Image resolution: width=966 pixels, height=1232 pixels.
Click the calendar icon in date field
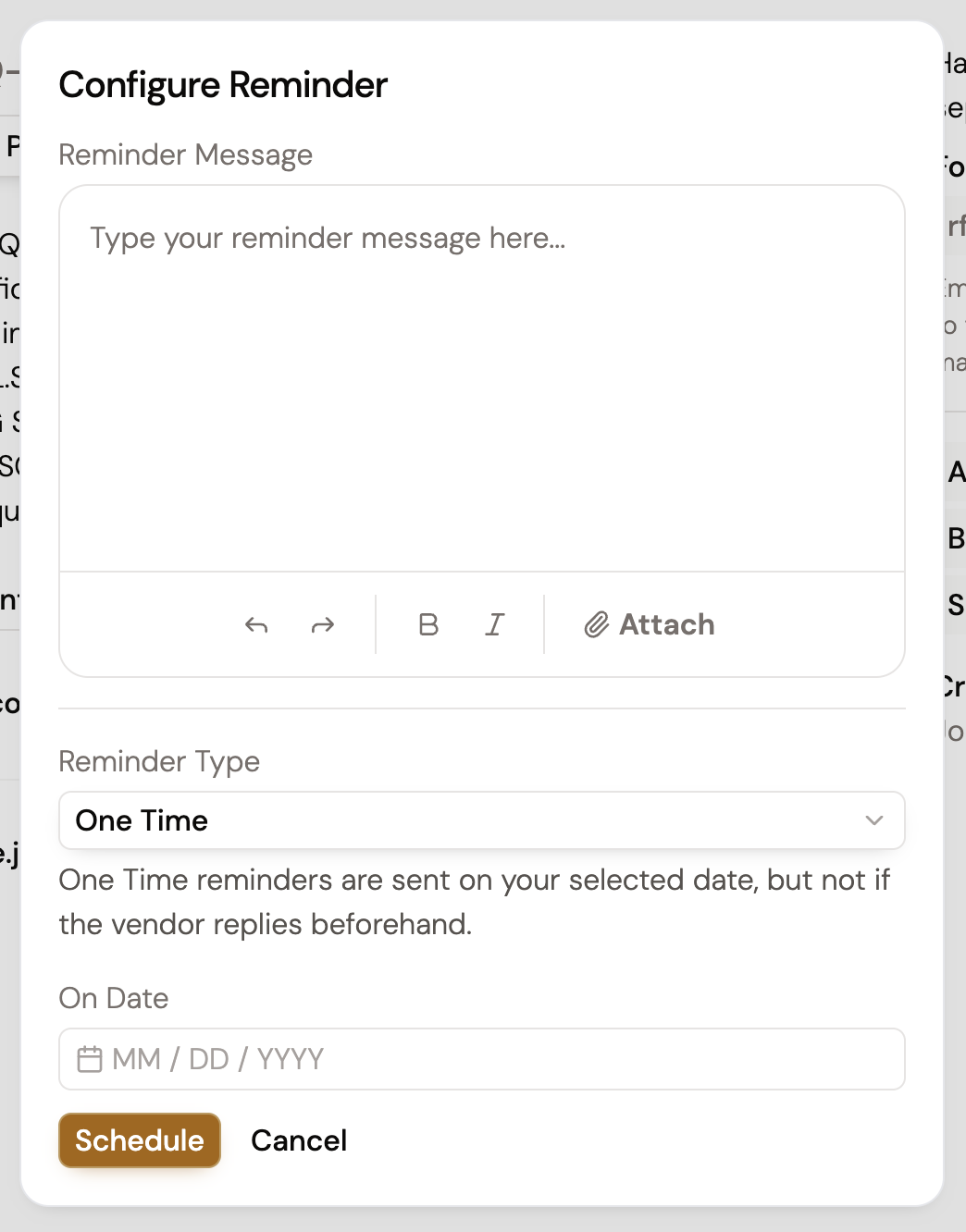tap(90, 1059)
